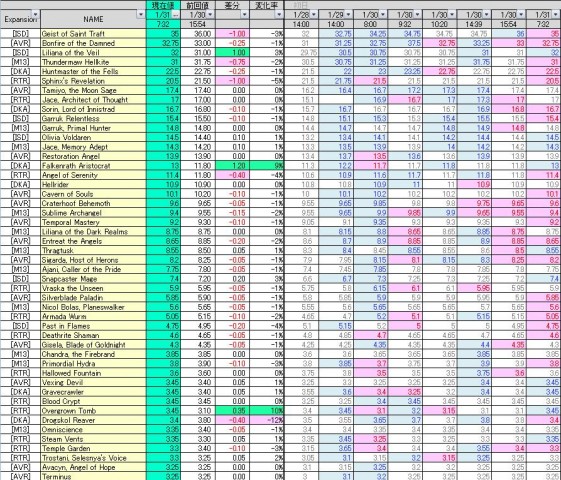Click the 10% 変化率 cell for Overgrown Tomb

tap(267, 411)
